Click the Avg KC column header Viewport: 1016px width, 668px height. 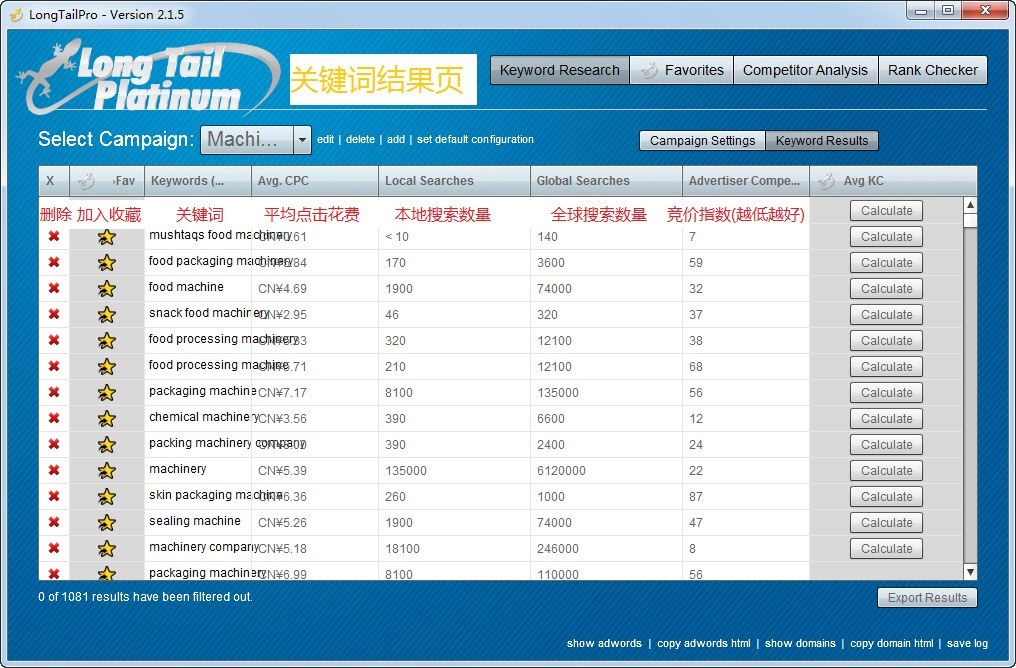(893, 181)
